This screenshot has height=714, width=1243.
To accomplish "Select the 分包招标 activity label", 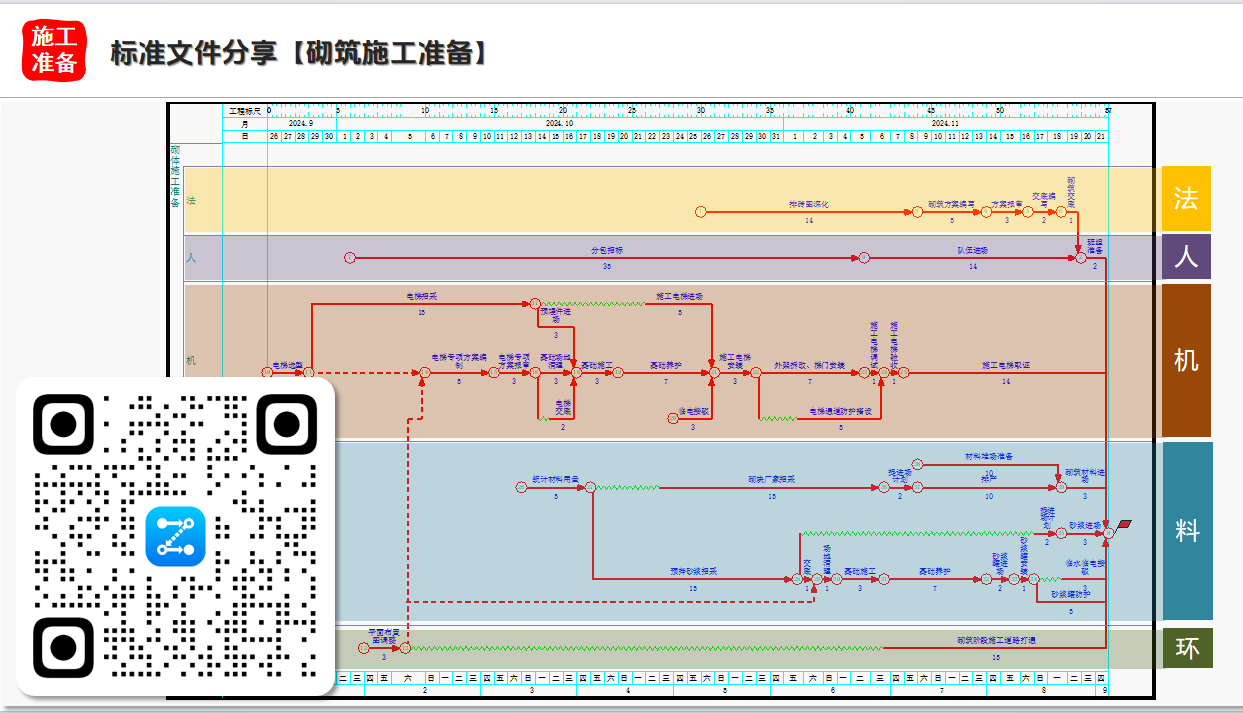I will 606,250.
